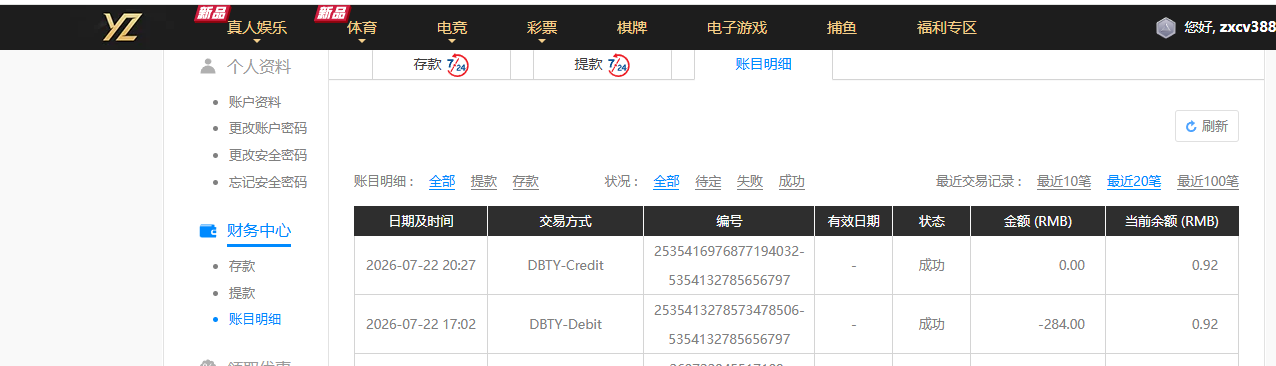
Task: Open 账户资料 in sidebar
Action: (255, 102)
